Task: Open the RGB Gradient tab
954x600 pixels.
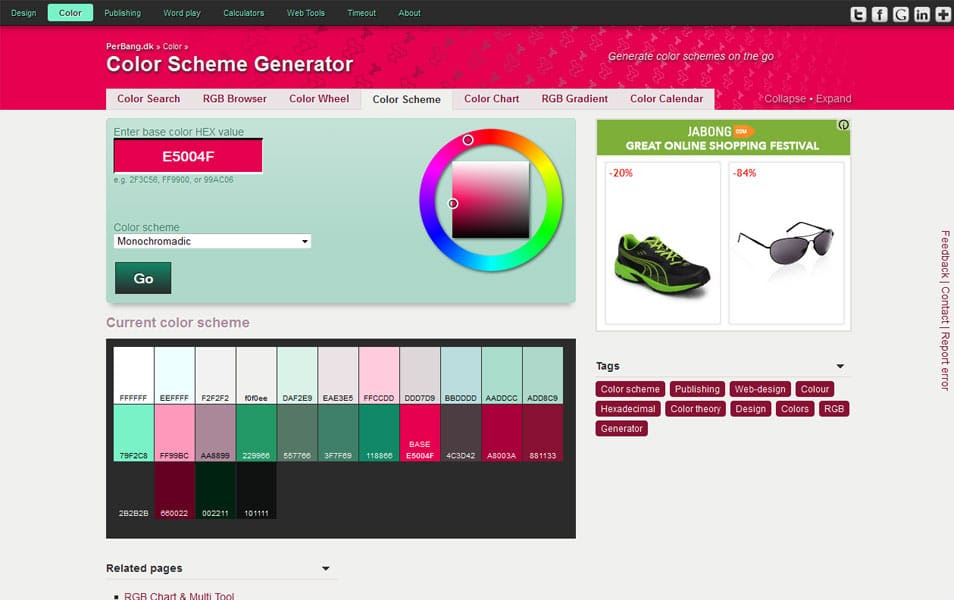Action: [x=574, y=99]
